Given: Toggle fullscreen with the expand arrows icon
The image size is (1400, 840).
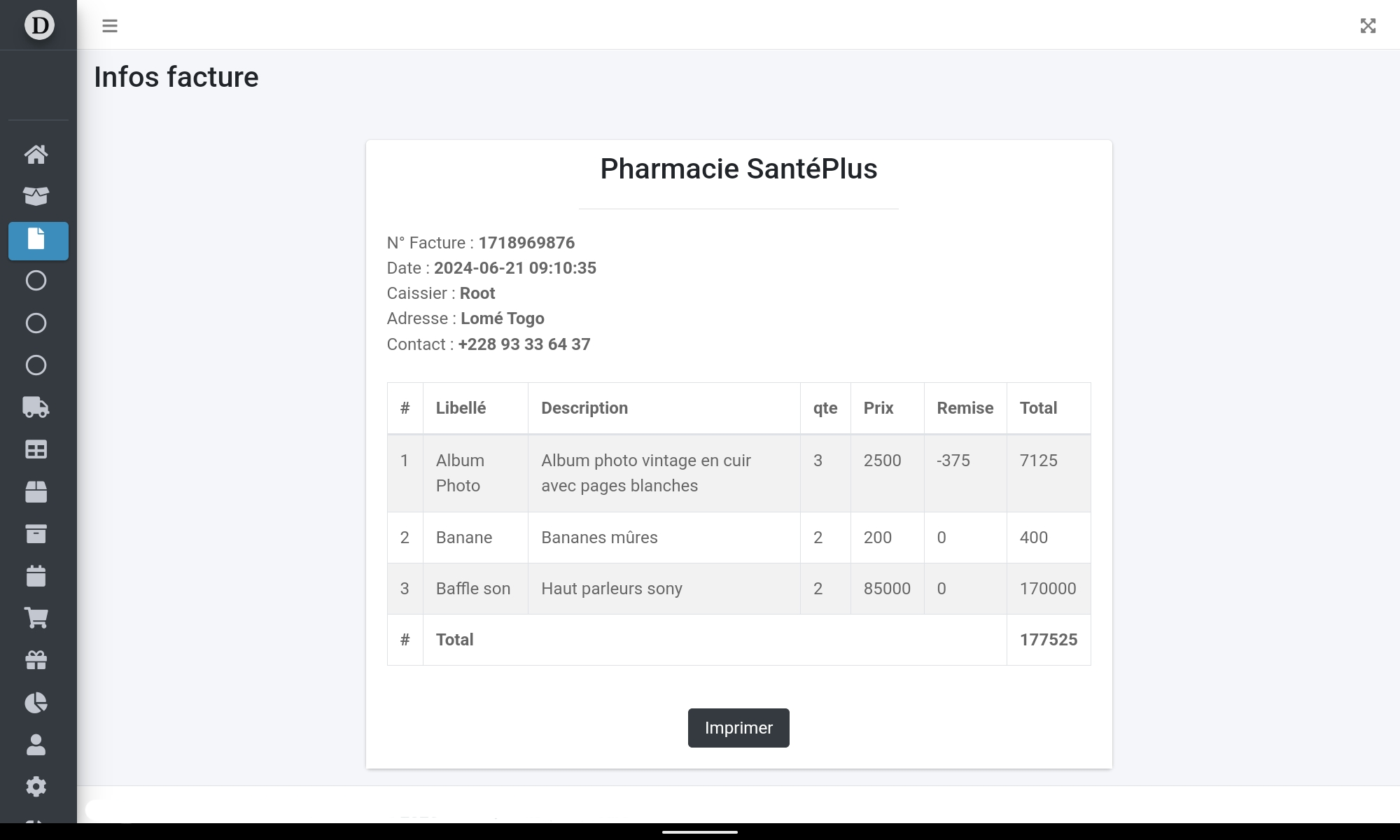Looking at the screenshot, I should point(1368,26).
